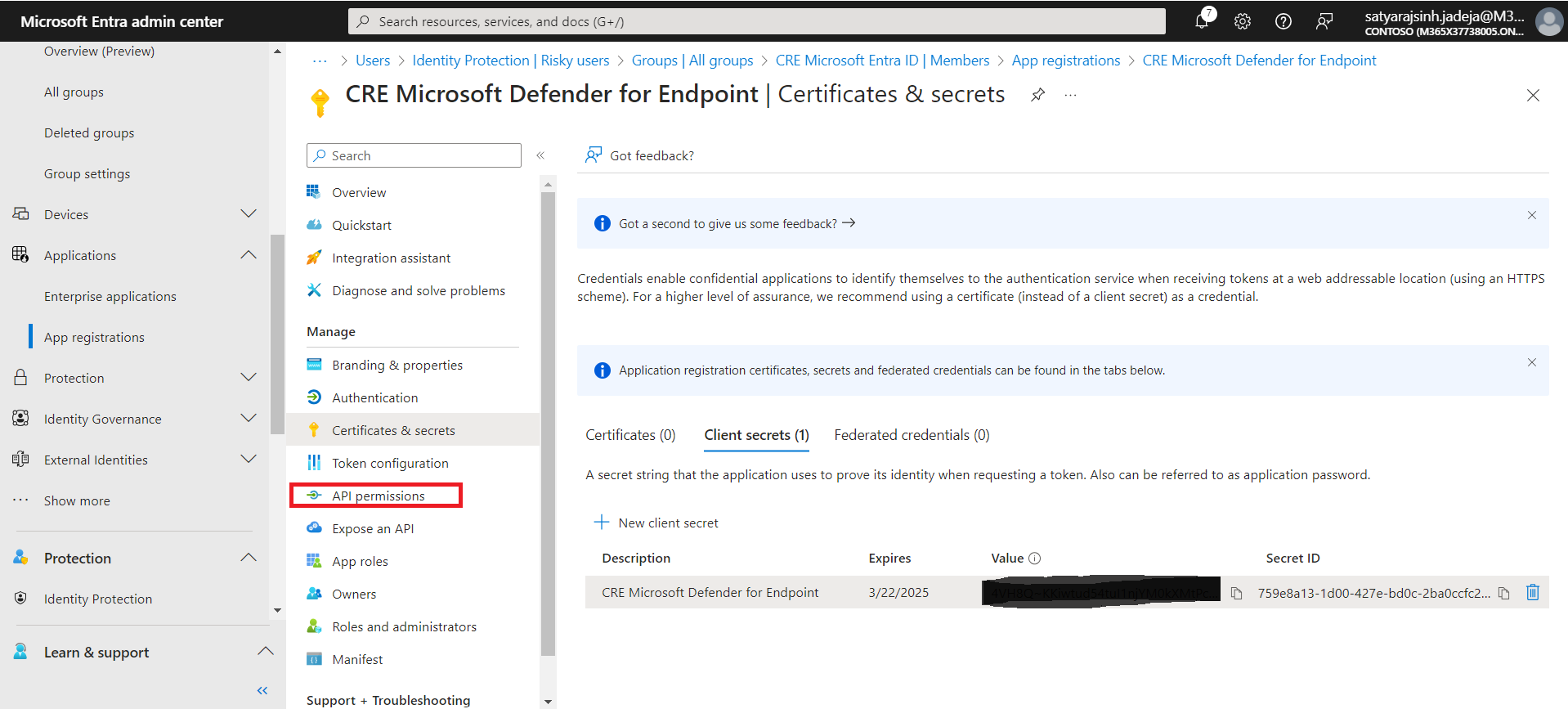This screenshot has height=709, width=1568.
Task: Open the blade's more options ellipsis
Action: point(1070,95)
